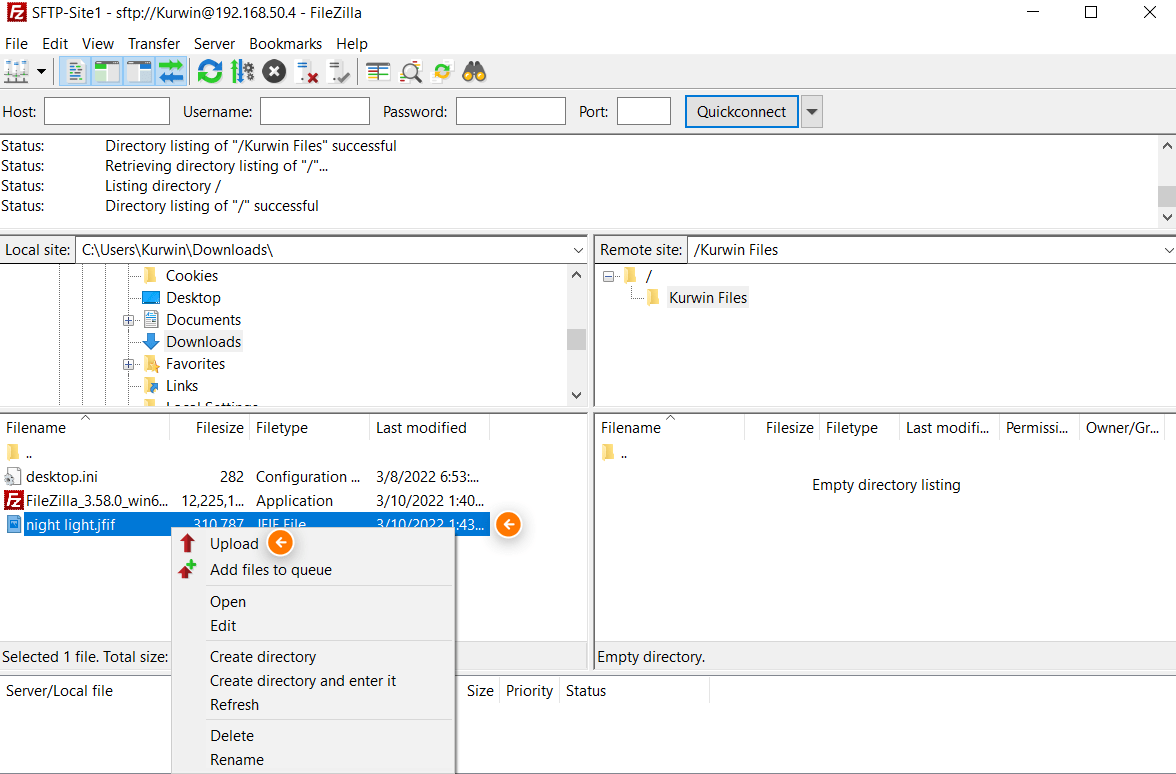The height and width of the screenshot is (774, 1176).
Task: Toggle the message log display
Action: point(76,71)
